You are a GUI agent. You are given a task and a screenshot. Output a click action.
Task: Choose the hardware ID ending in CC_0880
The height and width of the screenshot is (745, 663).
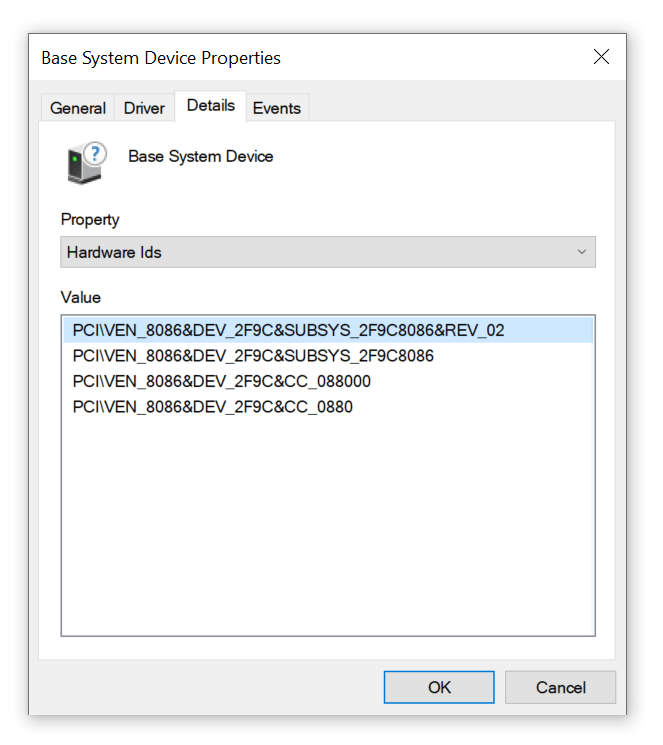tap(213, 407)
